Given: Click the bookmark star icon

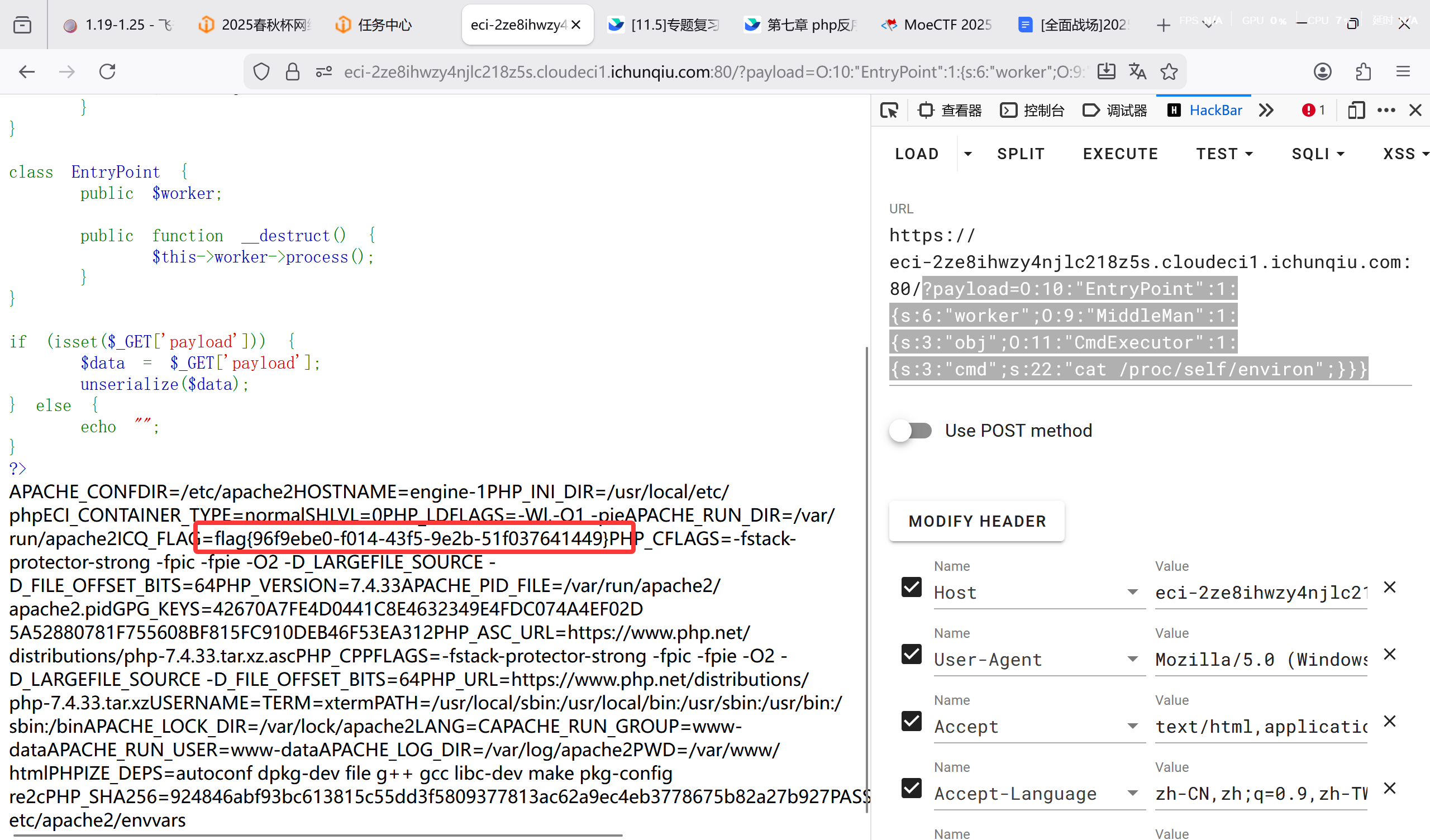Looking at the screenshot, I should (1169, 72).
